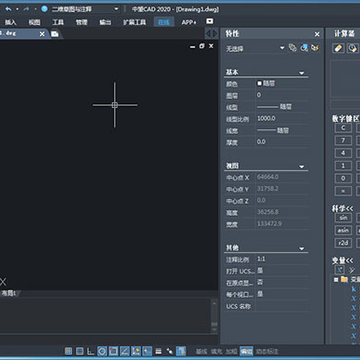Viewport: 360px width, 360px height.
Task: Toggle polar tracking in status bar
Action: (x=102, y=351)
